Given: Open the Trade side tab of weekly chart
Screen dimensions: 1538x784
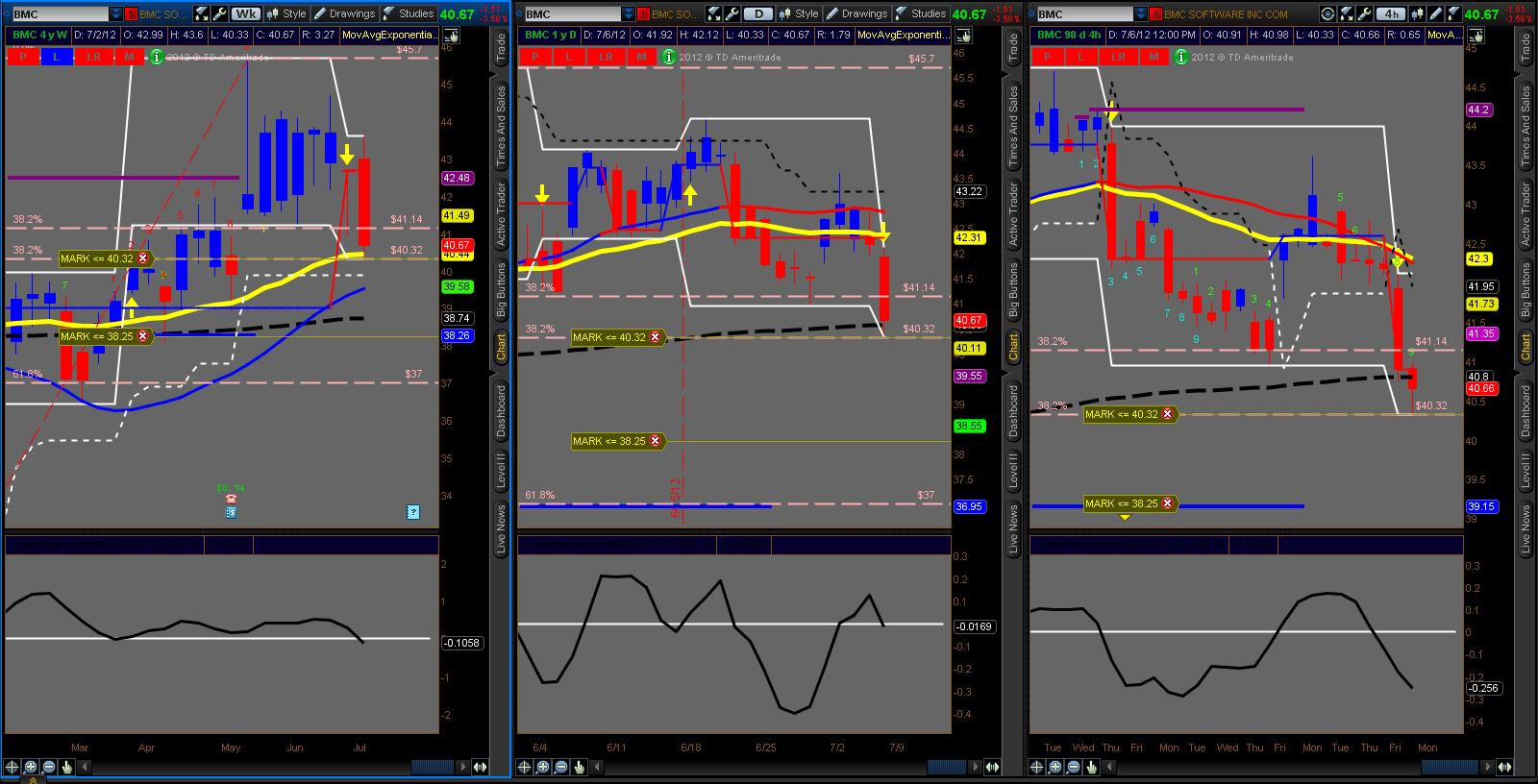Looking at the screenshot, I should point(501,49).
